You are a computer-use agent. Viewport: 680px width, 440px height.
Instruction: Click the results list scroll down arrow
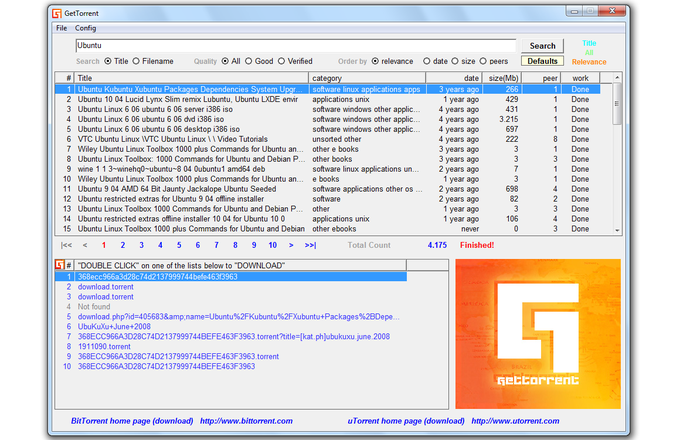(x=617, y=230)
